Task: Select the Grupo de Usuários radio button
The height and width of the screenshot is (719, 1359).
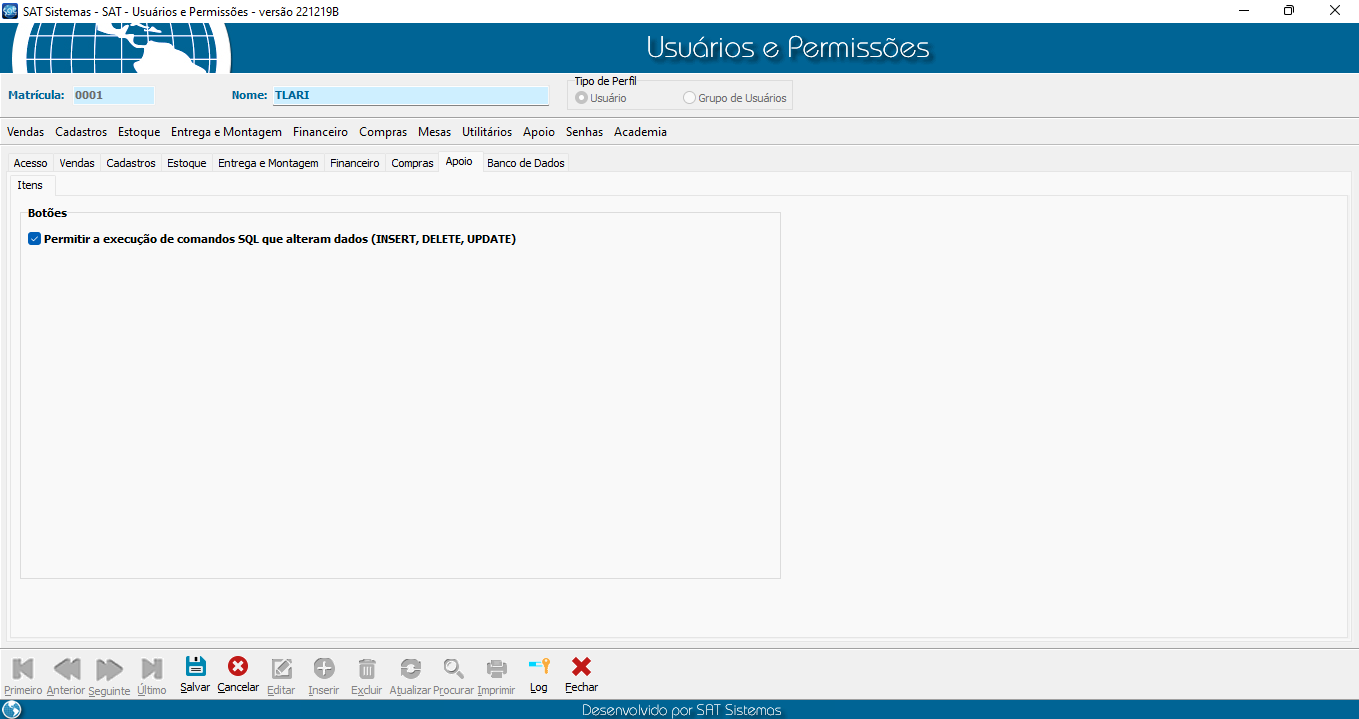Action: pyautogui.click(x=689, y=98)
